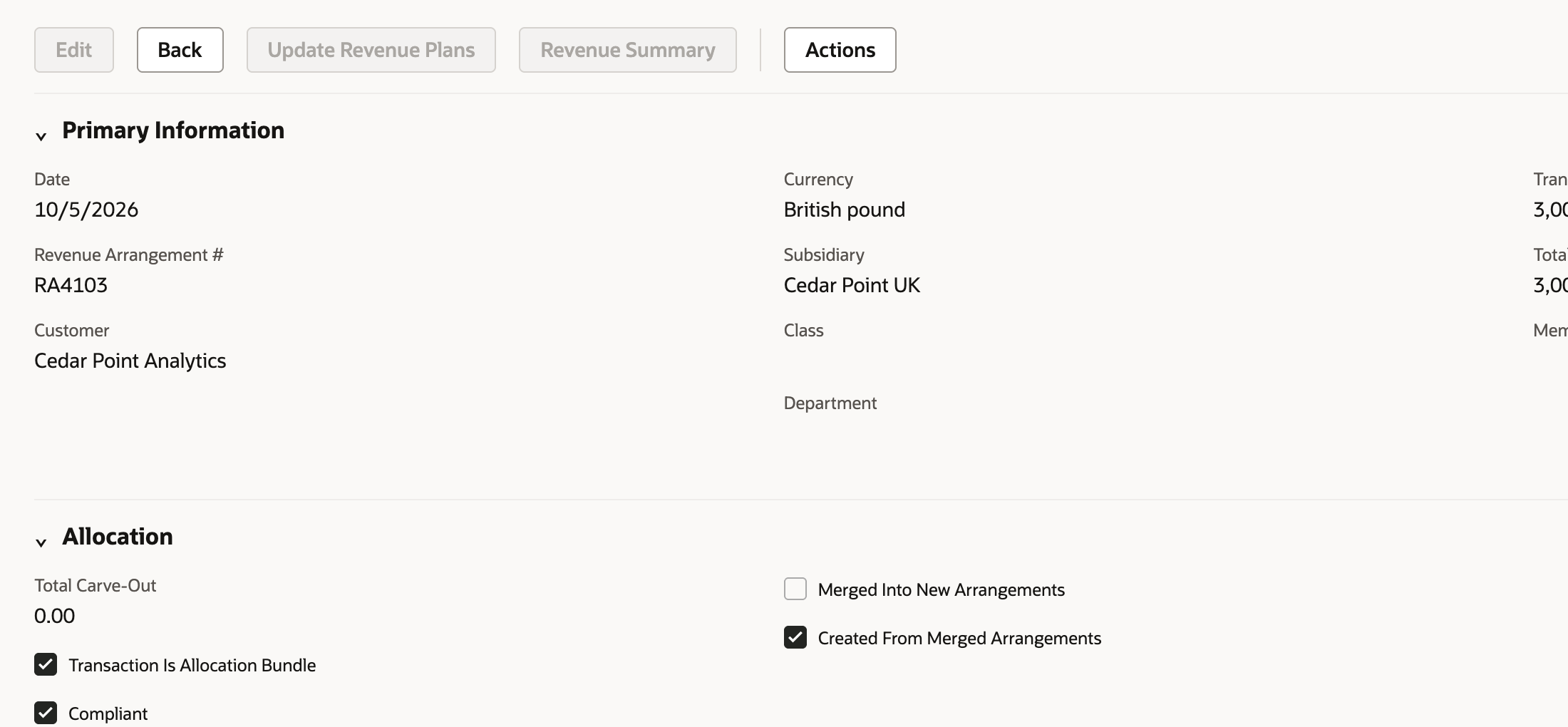Click Update Revenue Plans button
This screenshot has width=1568, height=727.
tap(371, 50)
